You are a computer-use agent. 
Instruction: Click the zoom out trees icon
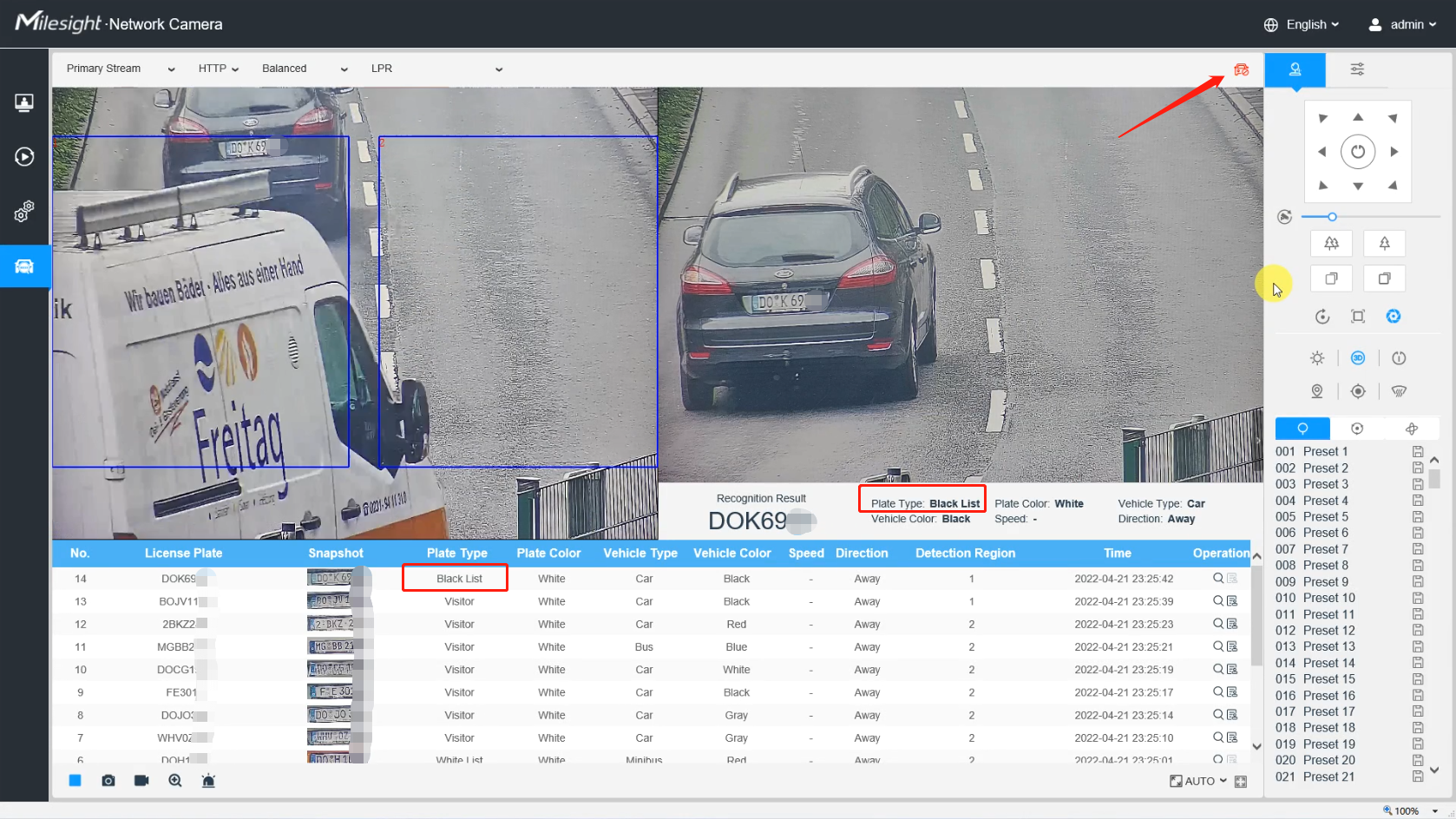(x=1331, y=244)
